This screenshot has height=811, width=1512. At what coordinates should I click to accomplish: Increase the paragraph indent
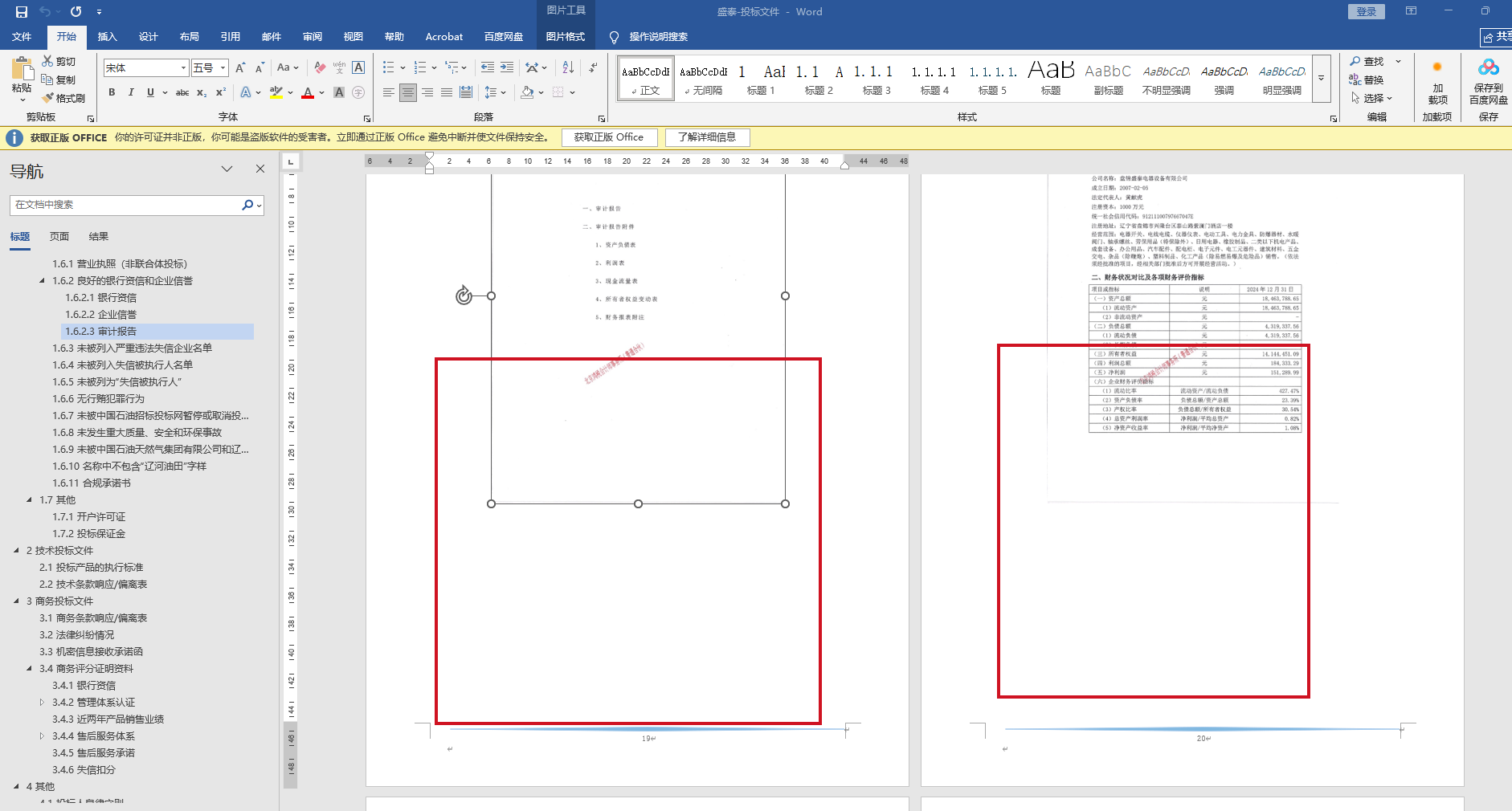coord(506,68)
